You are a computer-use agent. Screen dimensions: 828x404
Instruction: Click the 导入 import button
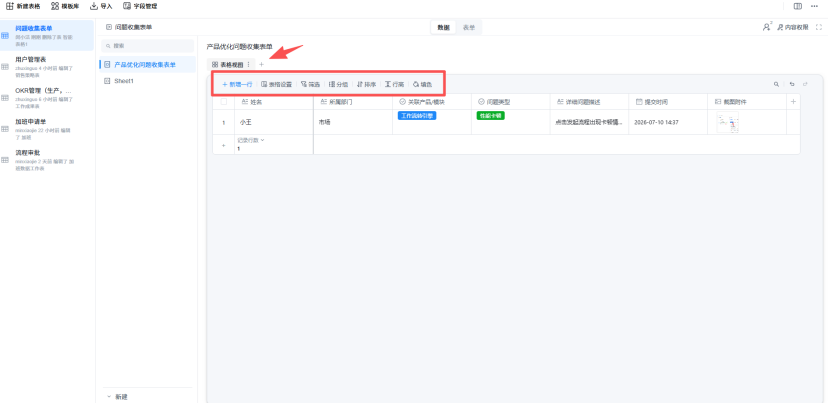coord(101,6)
